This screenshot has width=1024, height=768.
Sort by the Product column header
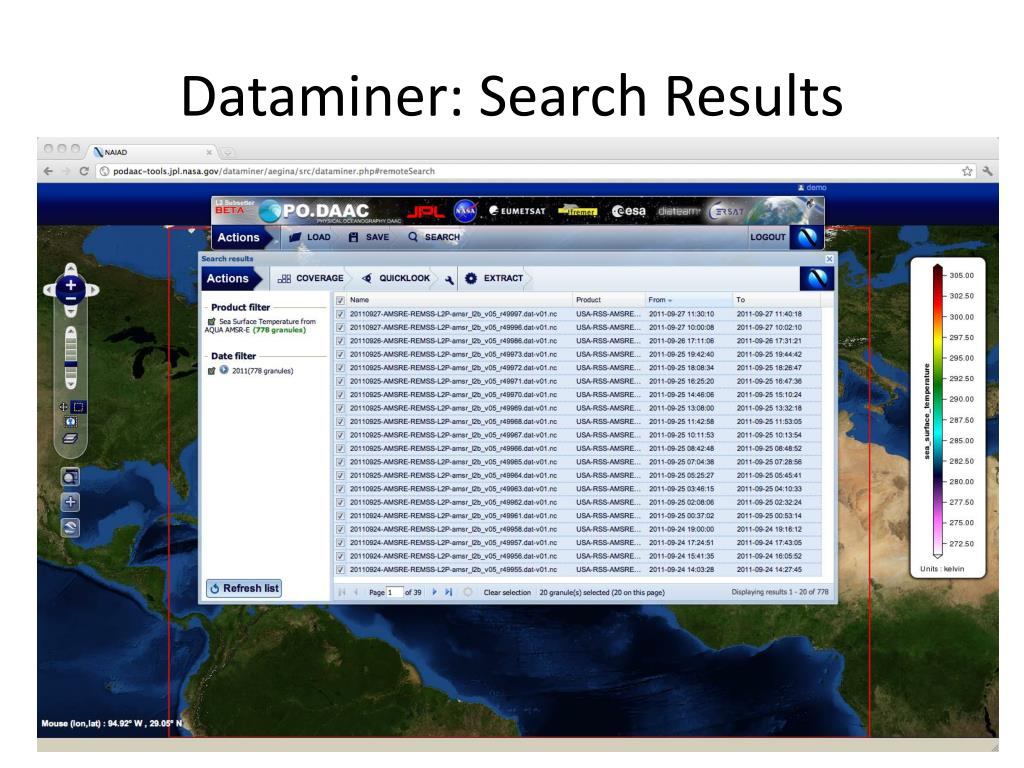pyautogui.click(x=609, y=300)
